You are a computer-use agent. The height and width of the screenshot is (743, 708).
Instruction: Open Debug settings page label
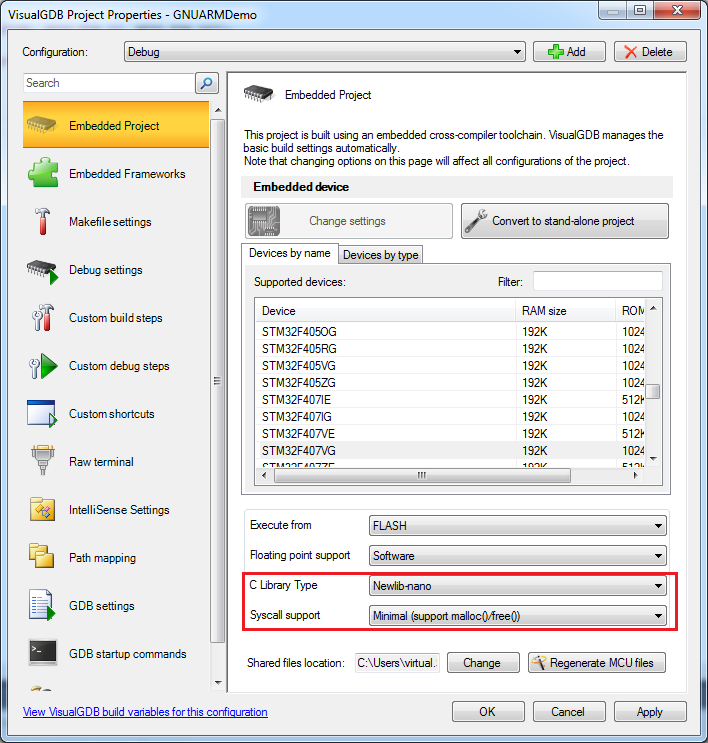pos(106,270)
